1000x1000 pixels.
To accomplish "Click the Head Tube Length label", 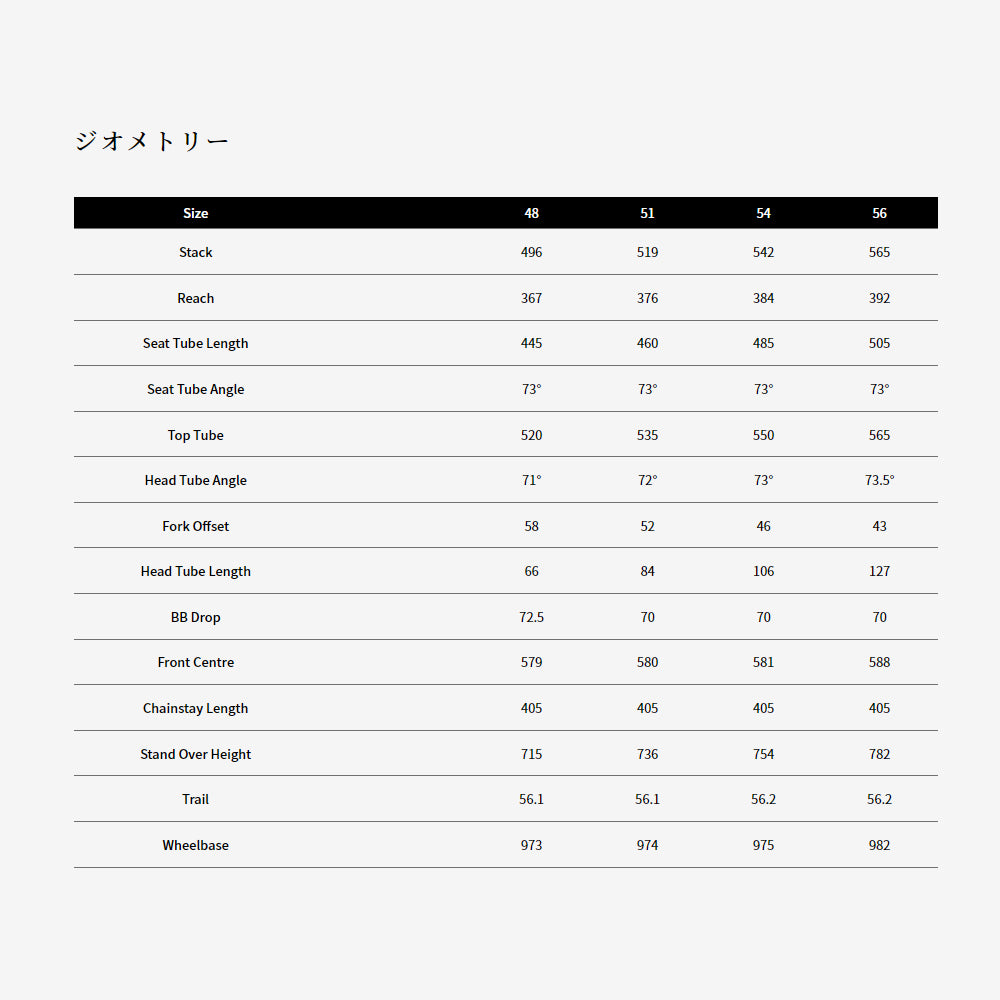I will (195, 571).
